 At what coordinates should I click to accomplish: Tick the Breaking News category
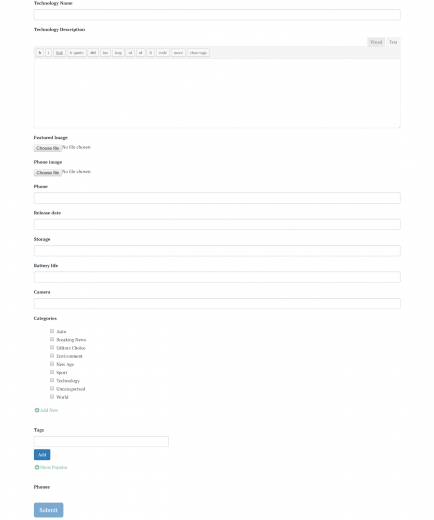(52, 339)
